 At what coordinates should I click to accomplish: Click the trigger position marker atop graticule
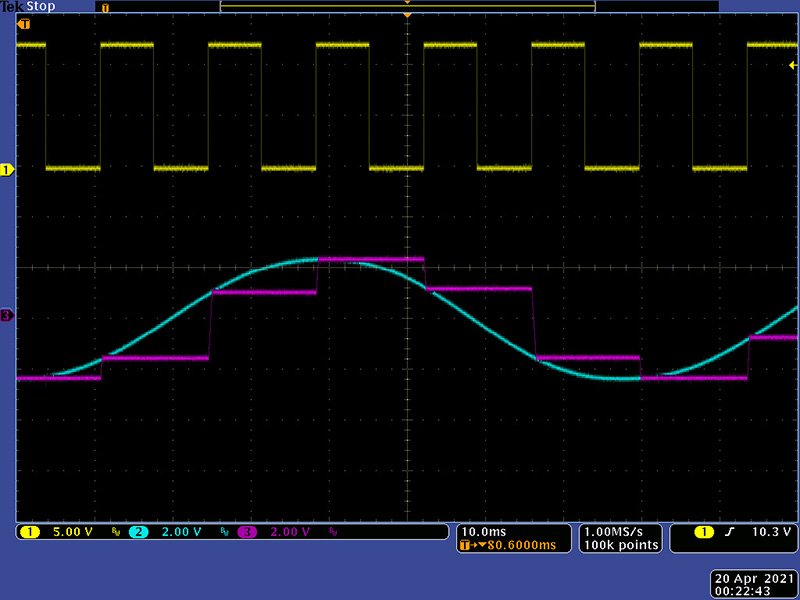tap(407, 17)
